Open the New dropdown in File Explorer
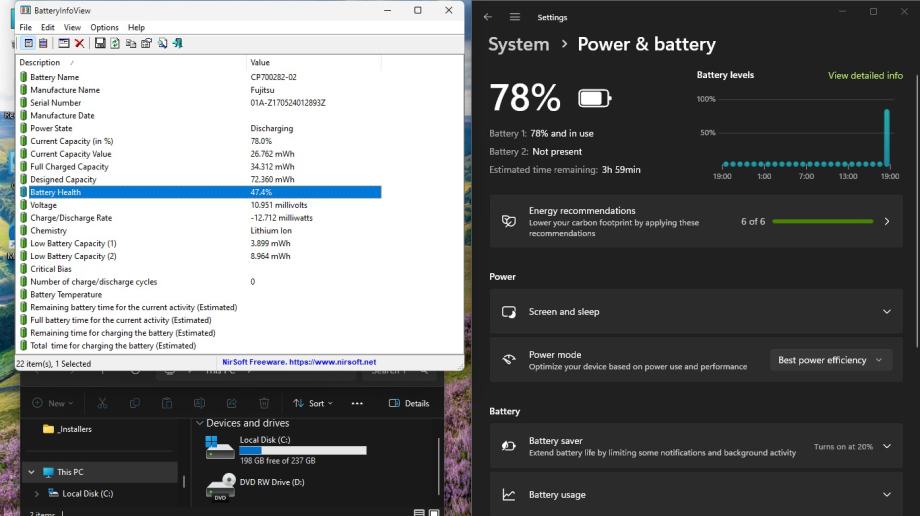Screen dimensions: 920x516 [x=53, y=403]
